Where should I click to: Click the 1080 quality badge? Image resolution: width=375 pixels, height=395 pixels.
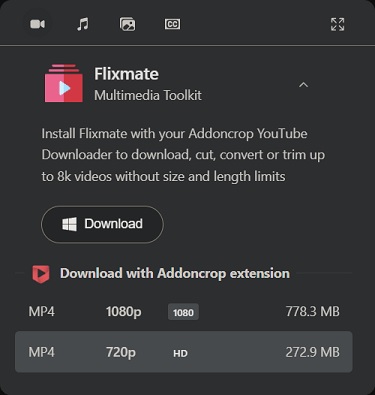point(183,312)
